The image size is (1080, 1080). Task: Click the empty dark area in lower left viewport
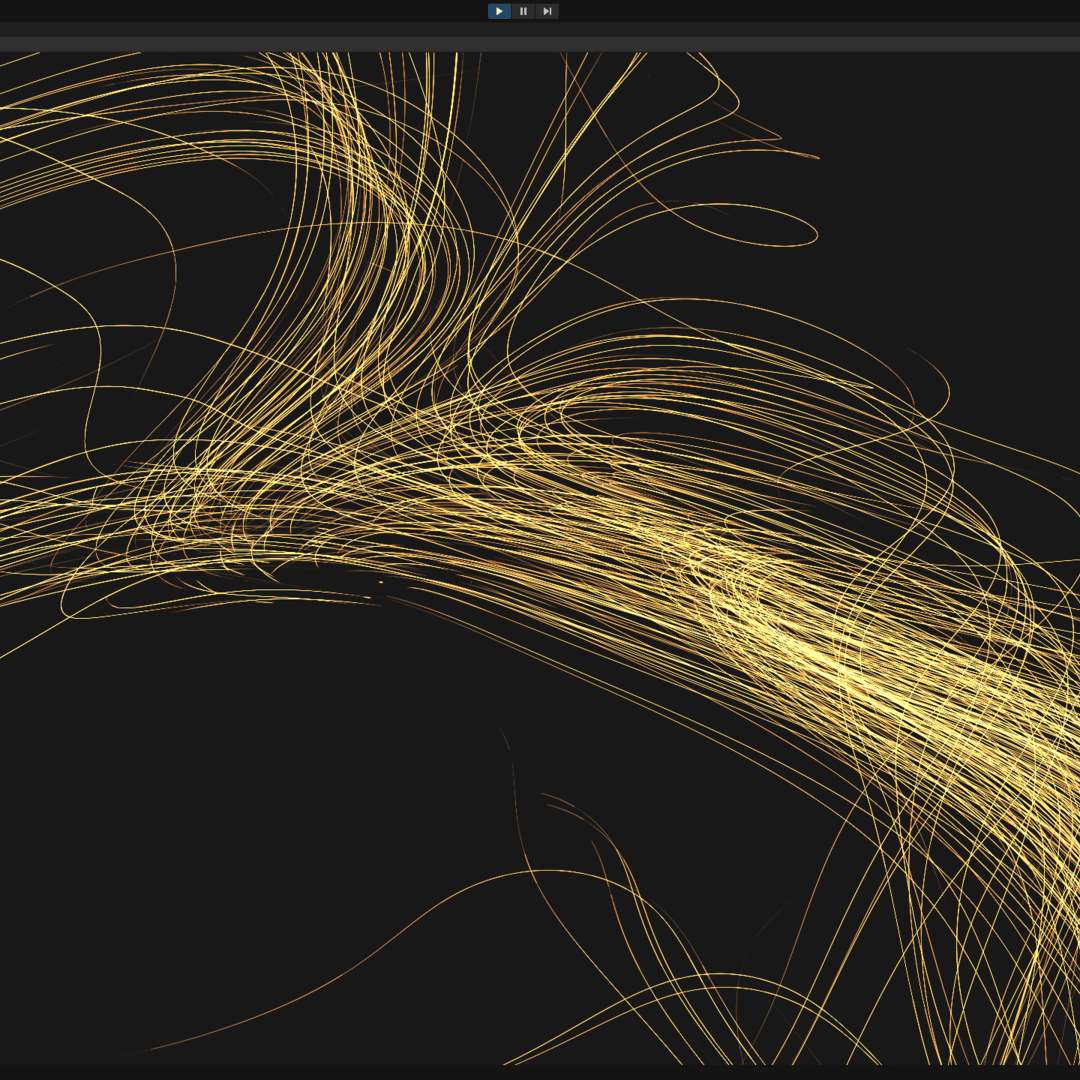pyautogui.click(x=200, y=800)
